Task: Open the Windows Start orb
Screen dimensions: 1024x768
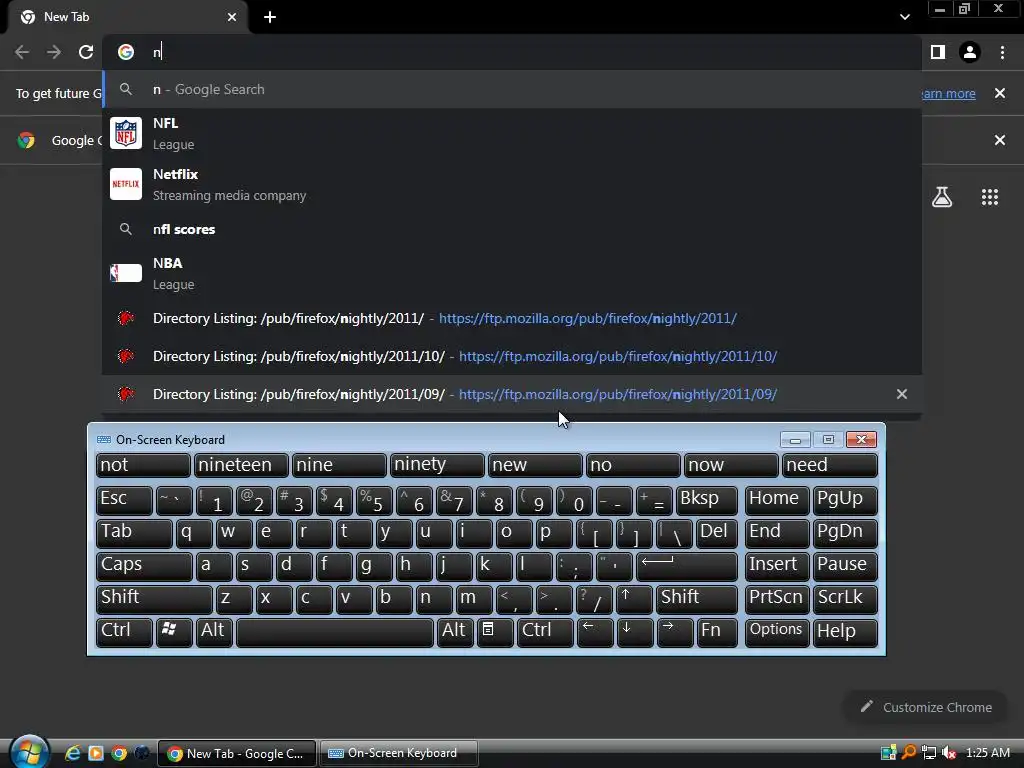Action: tap(29, 751)
